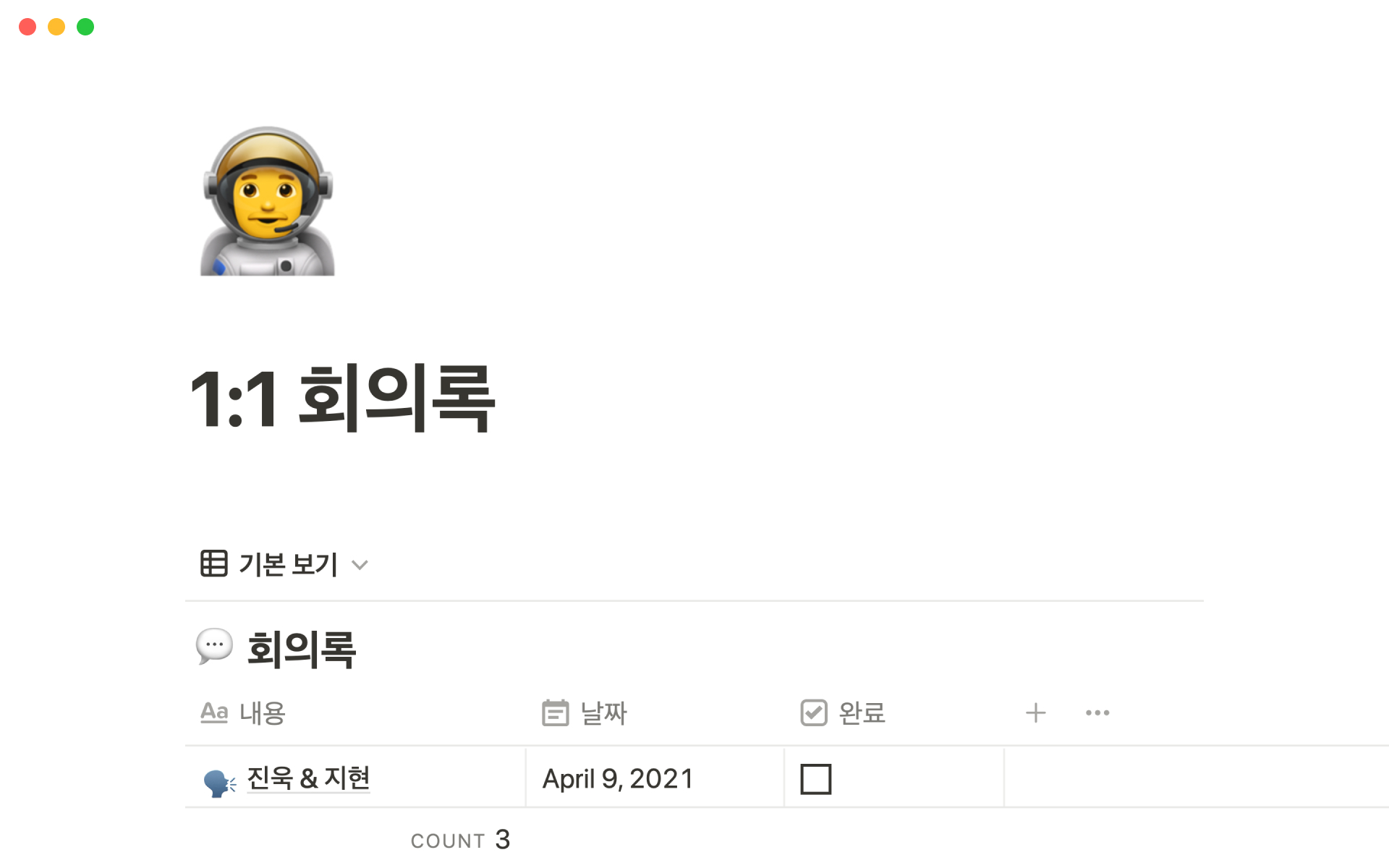Click the 1:1 회의록 page title
1389x868 pixels.
pos(342,399)
